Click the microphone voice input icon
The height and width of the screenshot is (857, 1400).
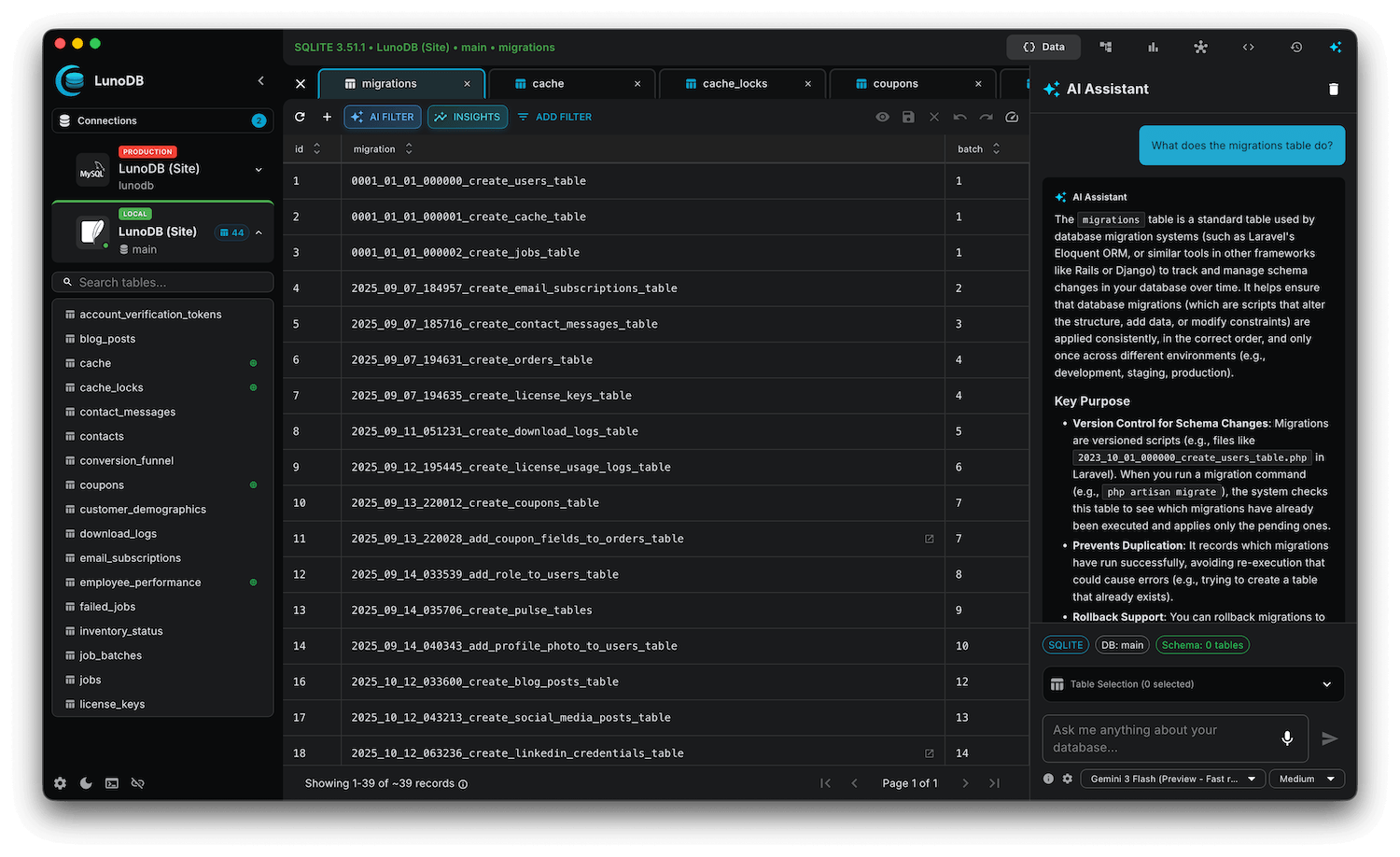1287,738
